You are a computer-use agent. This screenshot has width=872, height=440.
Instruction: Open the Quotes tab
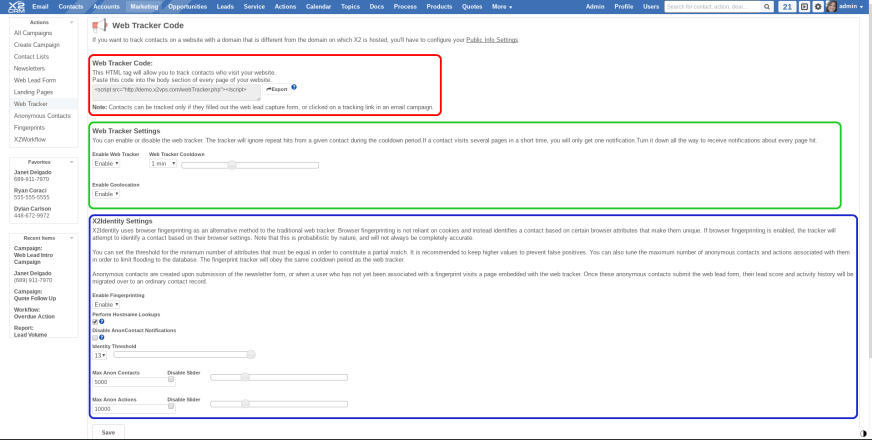pyautogui.click(x=472, y=7)
